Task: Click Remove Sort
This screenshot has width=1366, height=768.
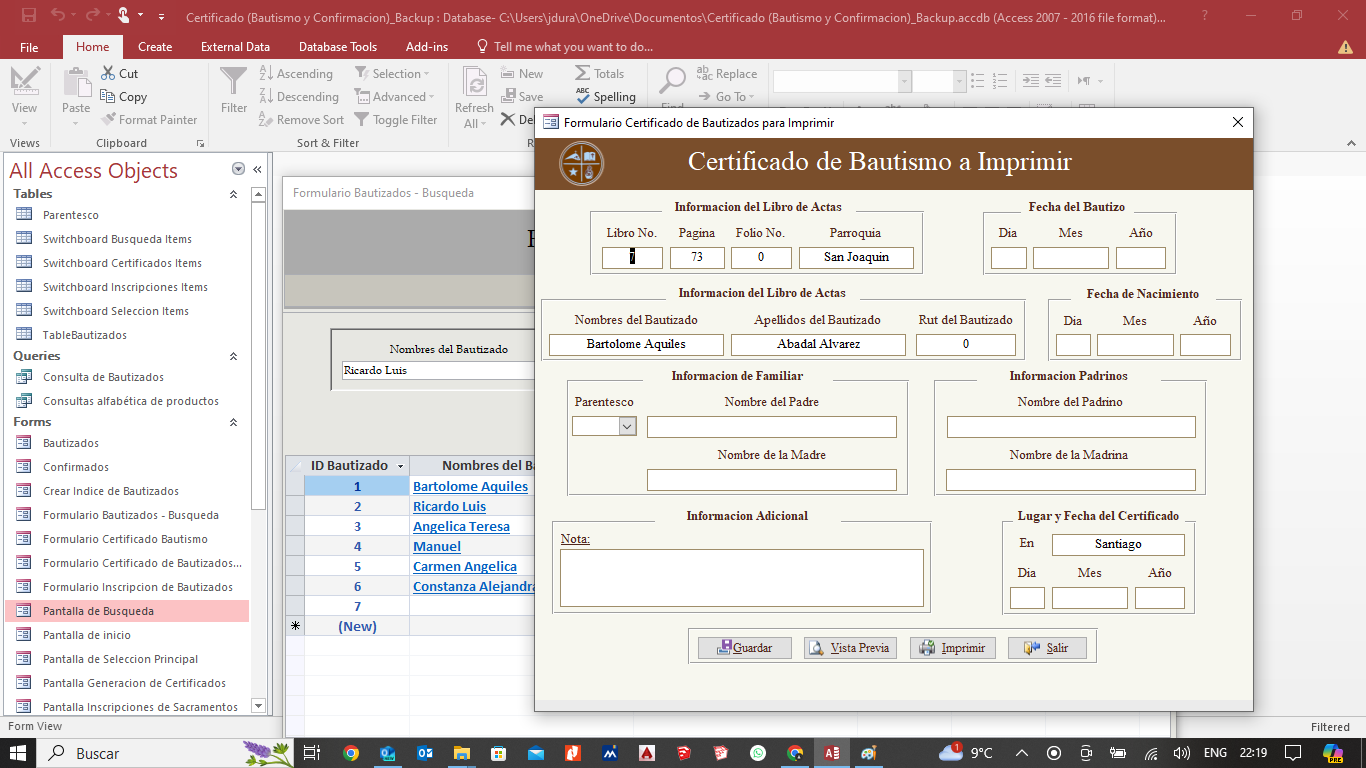Action: tap(301, 119)
